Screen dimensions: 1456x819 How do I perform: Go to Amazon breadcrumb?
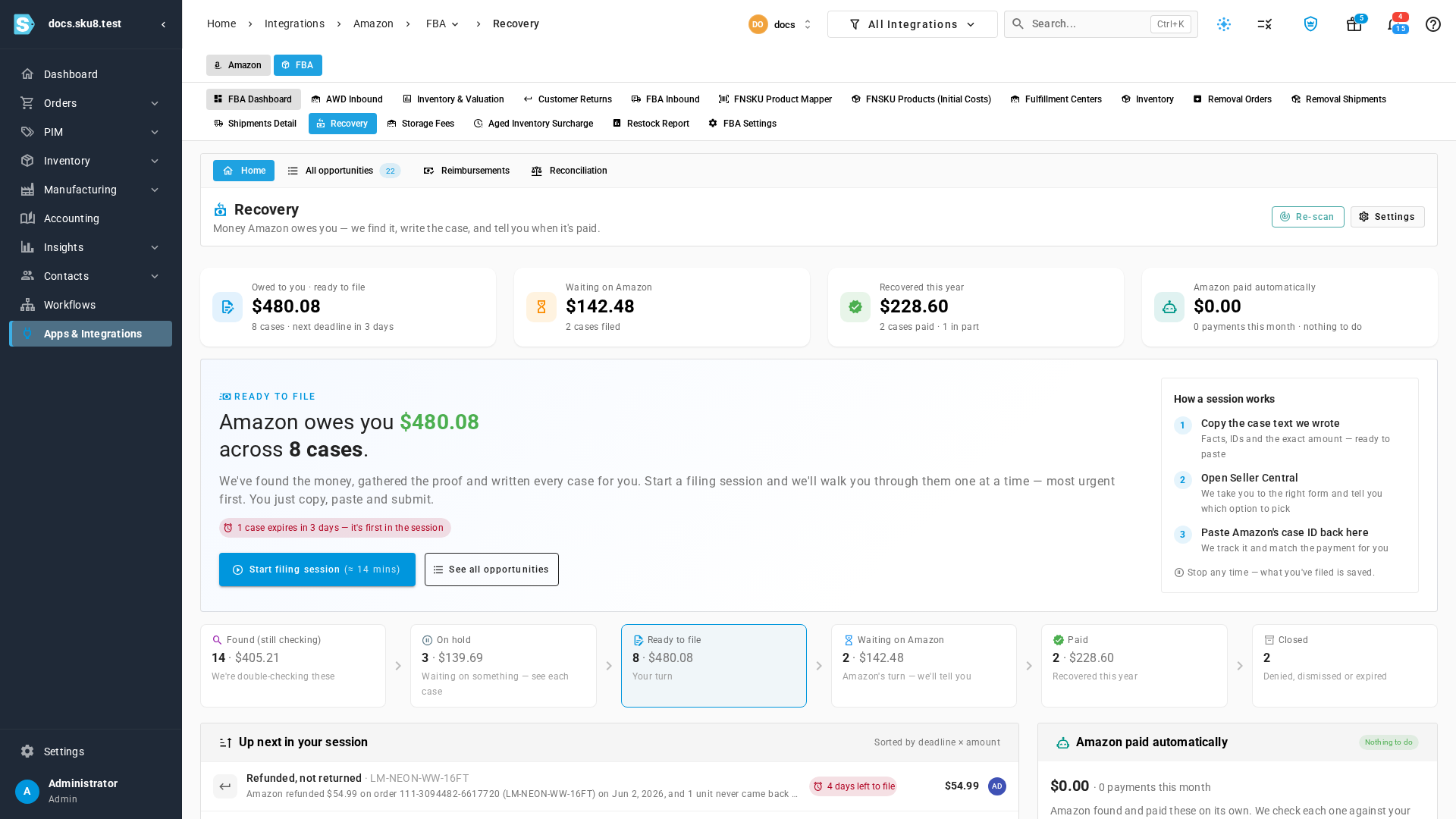pyautogui.click(x=373, y=24)
